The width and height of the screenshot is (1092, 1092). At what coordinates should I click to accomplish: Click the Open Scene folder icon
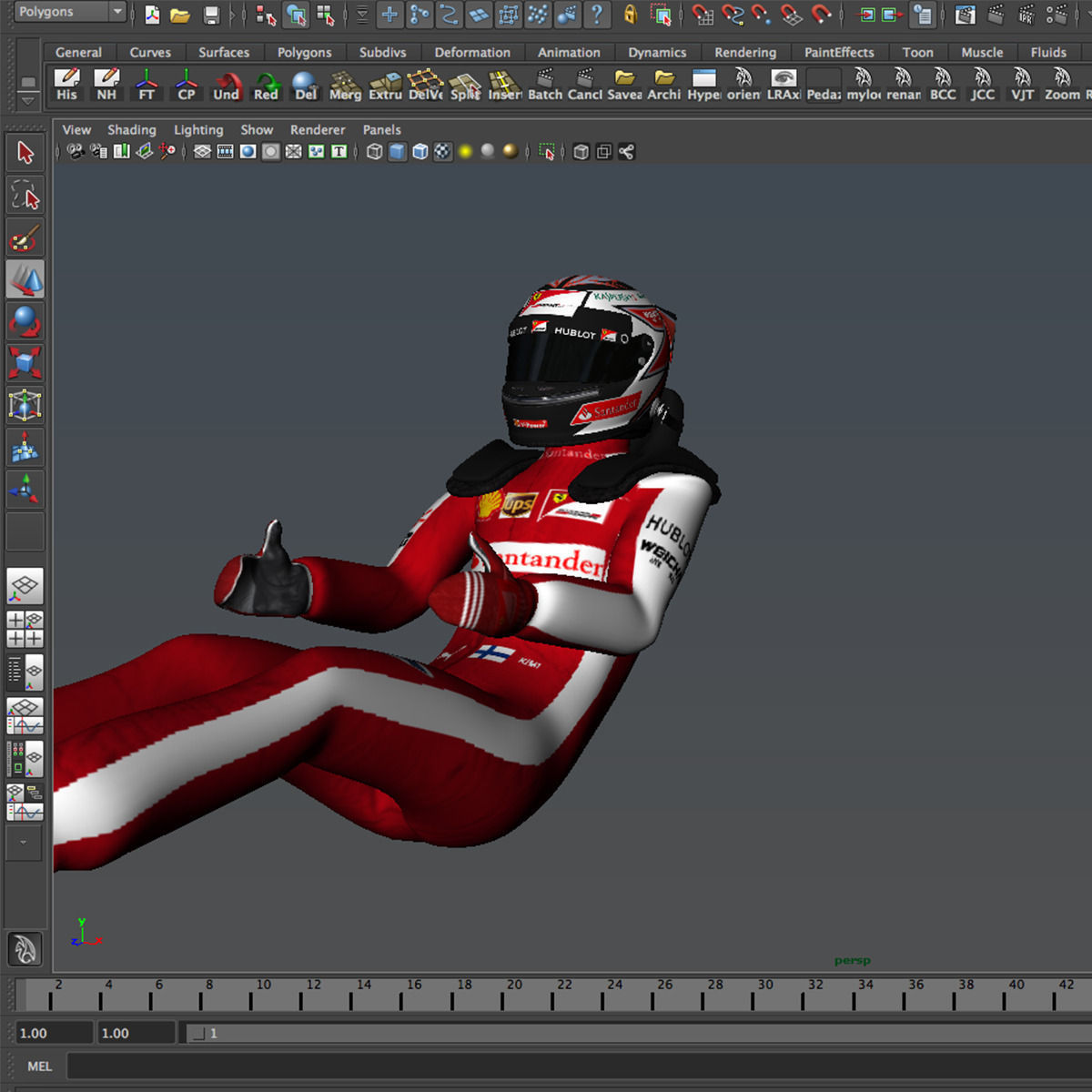(x=180, y=14)
